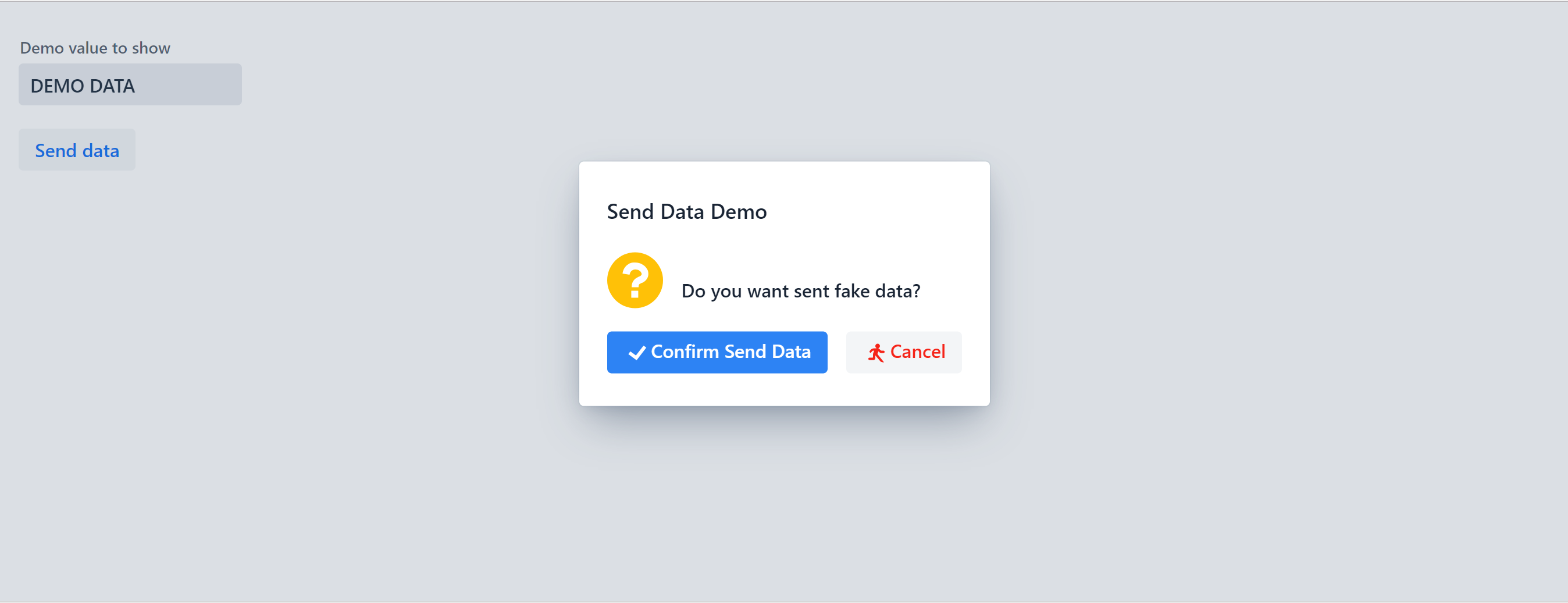The width and height of the screenshot is (1568, 603).
Task: Click the 'Demo value to show' label
Action: pos(95,48)
